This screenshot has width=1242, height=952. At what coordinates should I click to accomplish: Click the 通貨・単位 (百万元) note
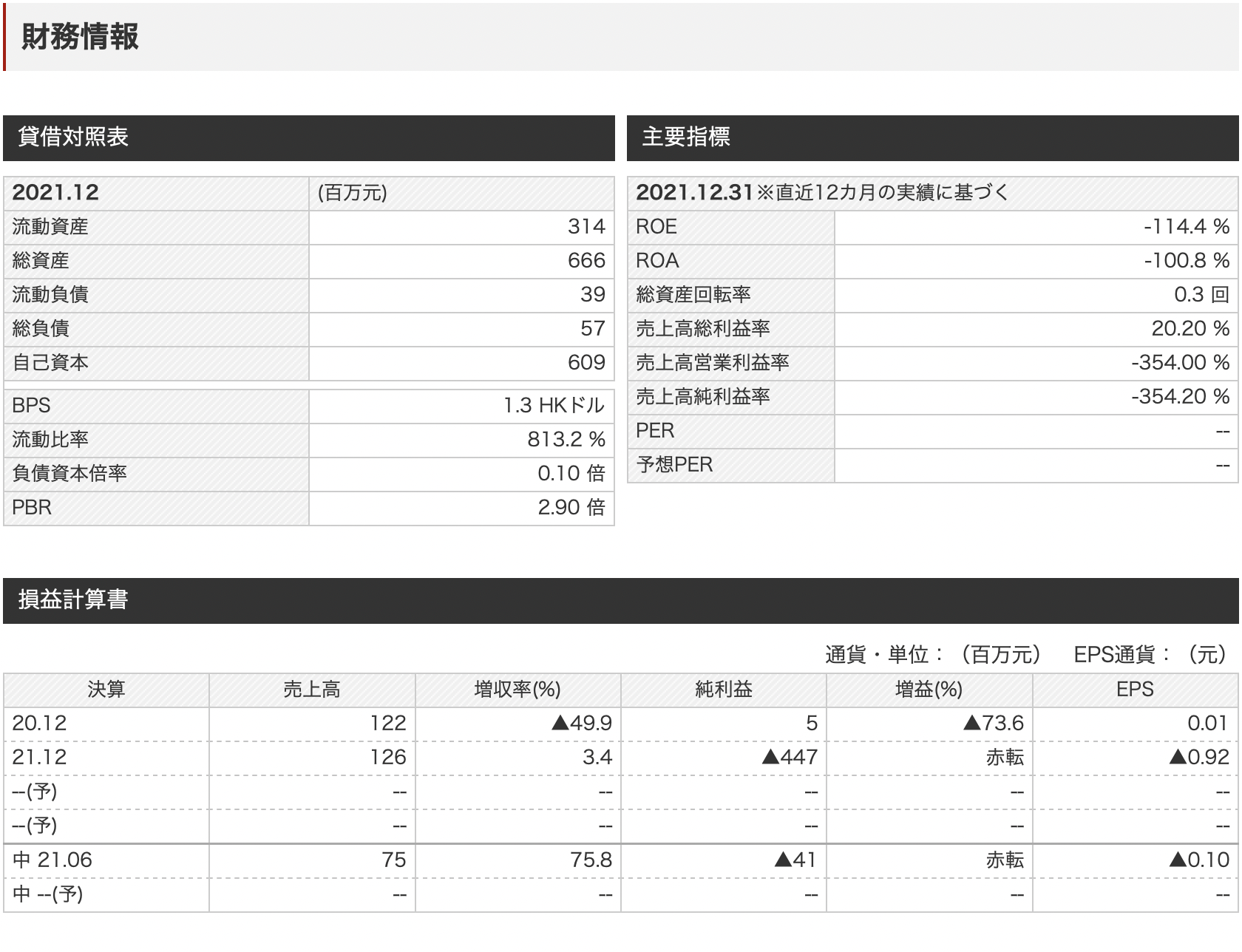pos(933,654)
